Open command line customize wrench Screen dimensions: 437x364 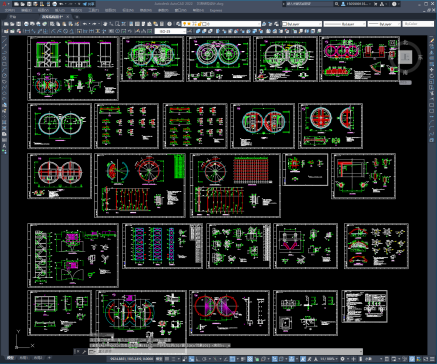pyautogui.click(x=83, y=351)
